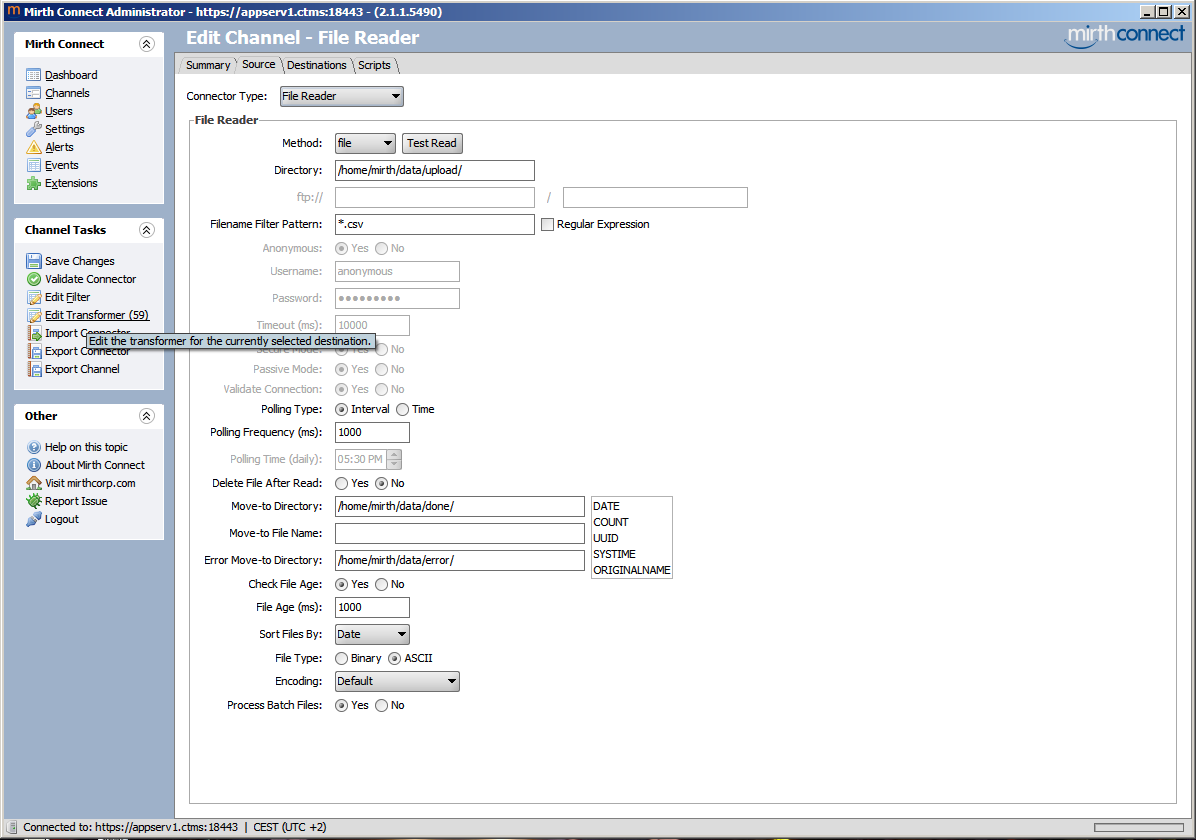Click the Export Channel icon
The image size is (1196, 840).
coord(34,369)
